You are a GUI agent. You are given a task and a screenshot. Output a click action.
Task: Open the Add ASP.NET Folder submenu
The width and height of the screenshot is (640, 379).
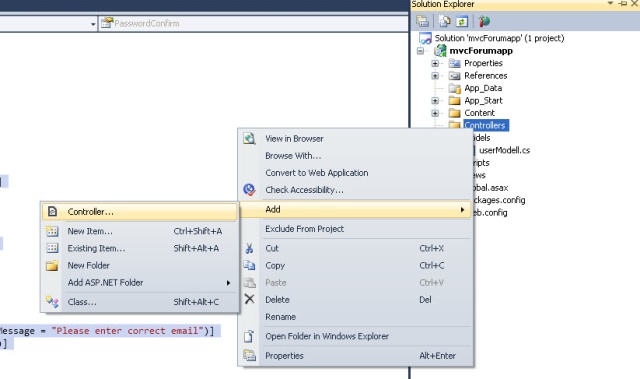140,282
